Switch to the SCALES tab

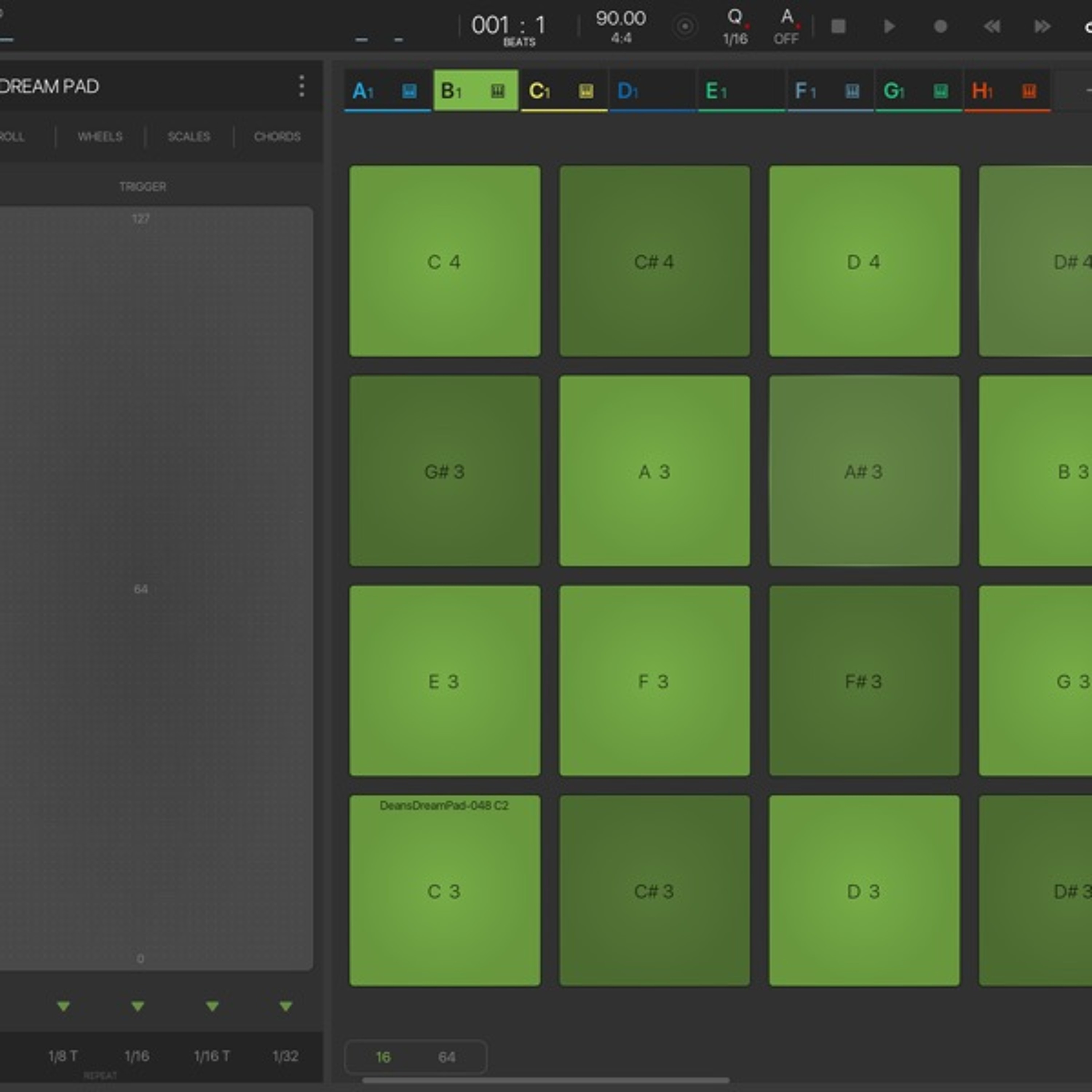coord(189,137)
